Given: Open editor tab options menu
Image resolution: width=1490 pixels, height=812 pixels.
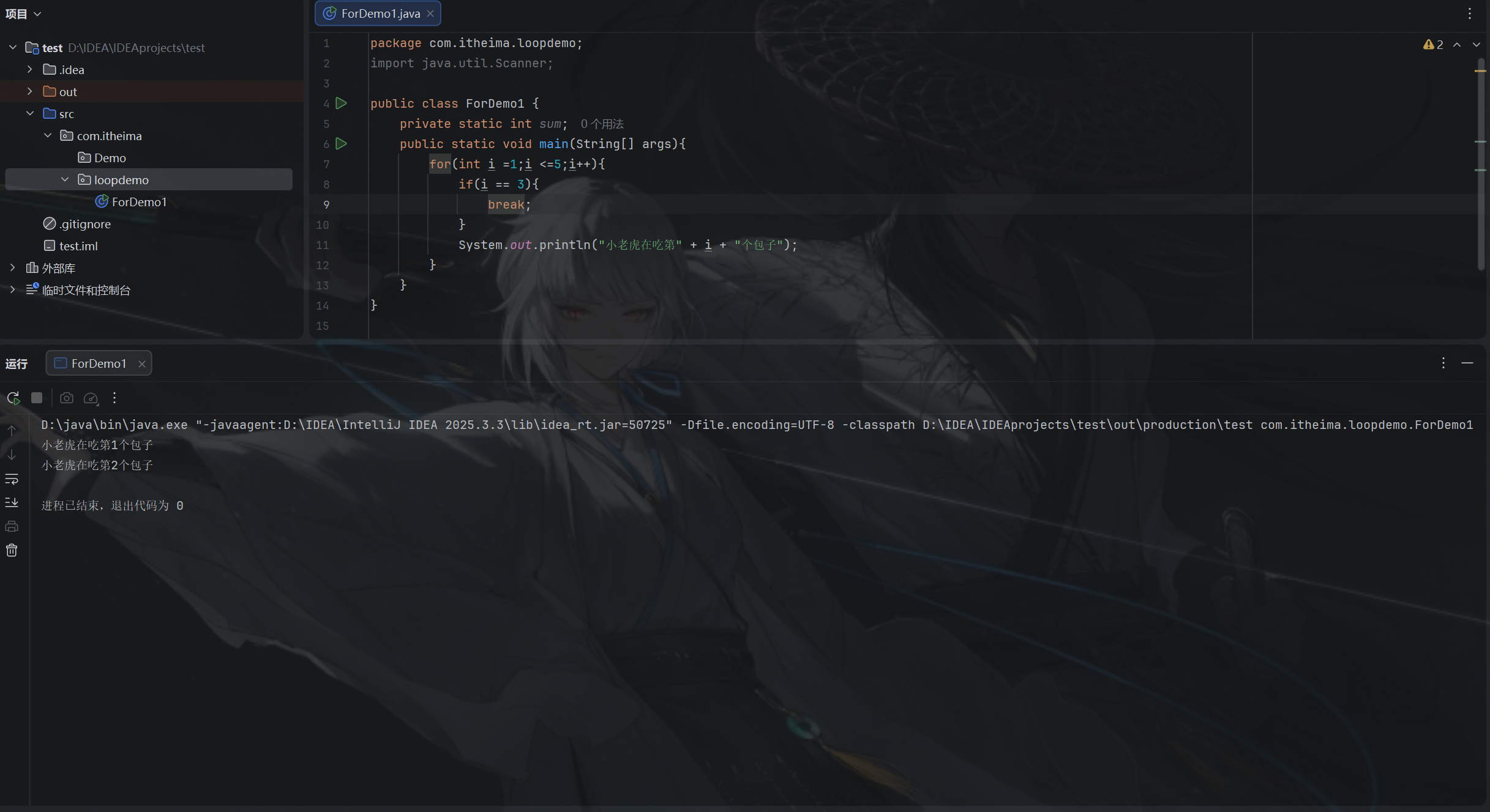Looking at the screenshot, I should click(1470, 13).
